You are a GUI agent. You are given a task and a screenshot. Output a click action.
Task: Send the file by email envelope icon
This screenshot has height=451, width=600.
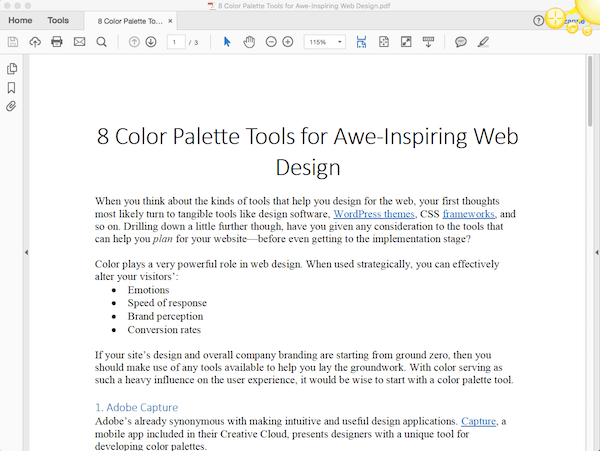pos(79,42)
